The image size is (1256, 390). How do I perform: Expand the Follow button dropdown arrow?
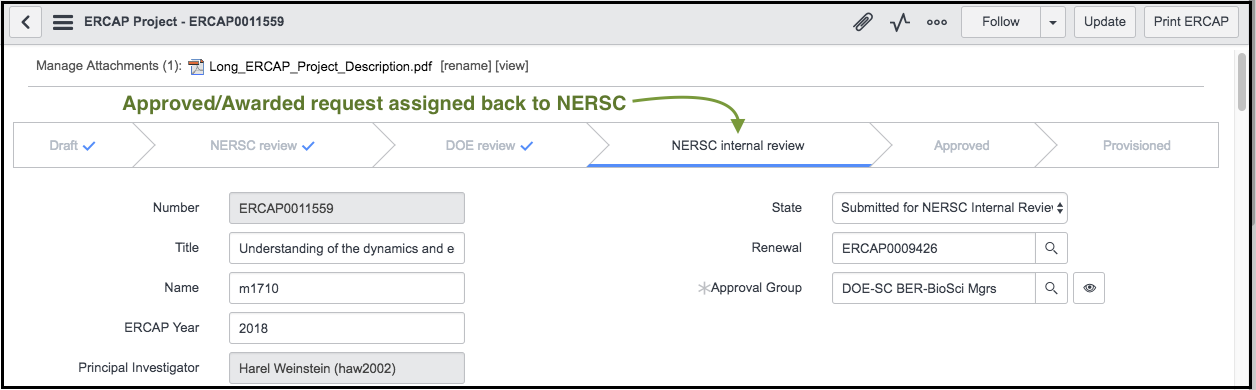pos(1053,22)
